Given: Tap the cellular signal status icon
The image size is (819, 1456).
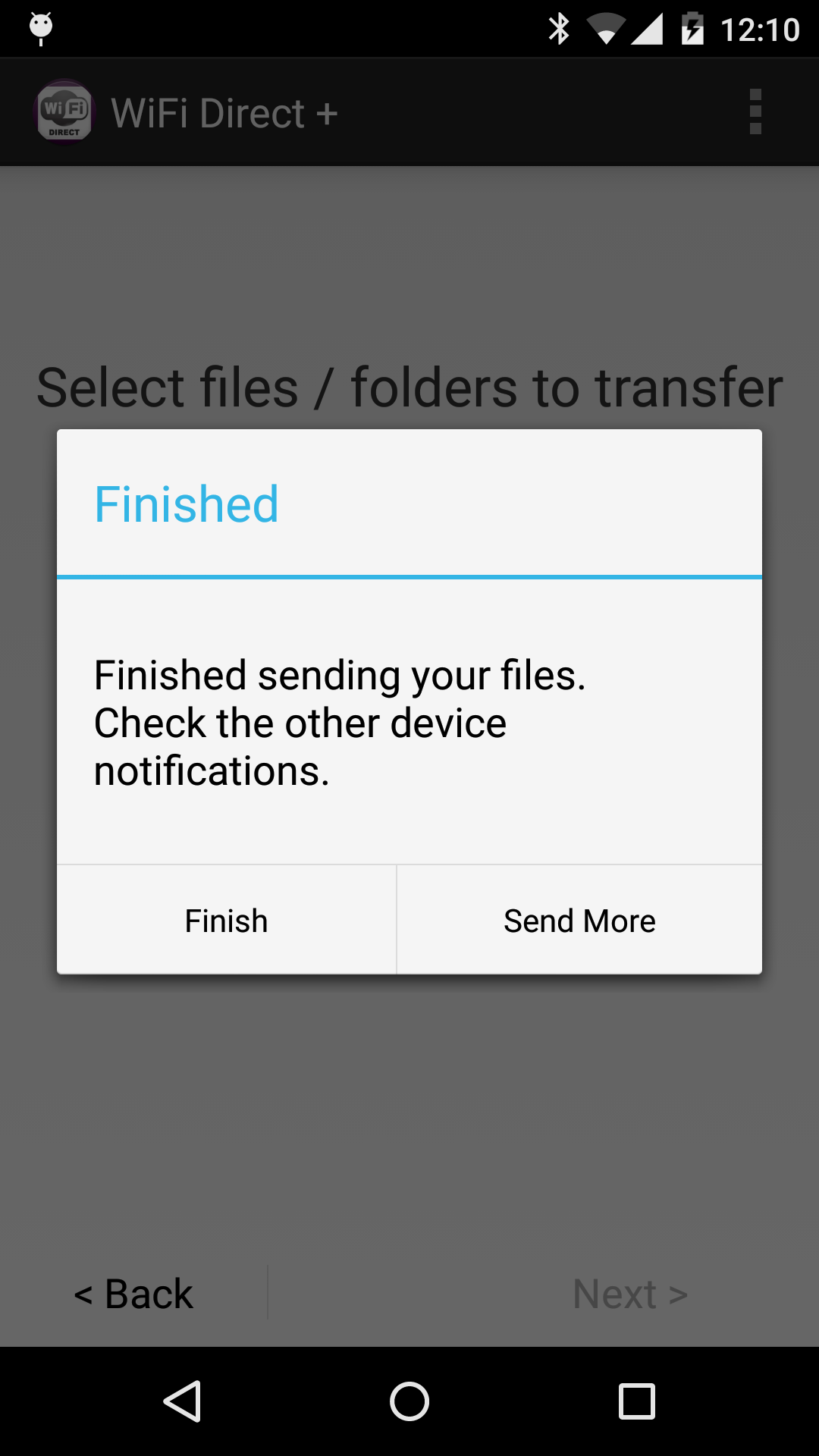Looking at the screenshot, I should point(647,30).
